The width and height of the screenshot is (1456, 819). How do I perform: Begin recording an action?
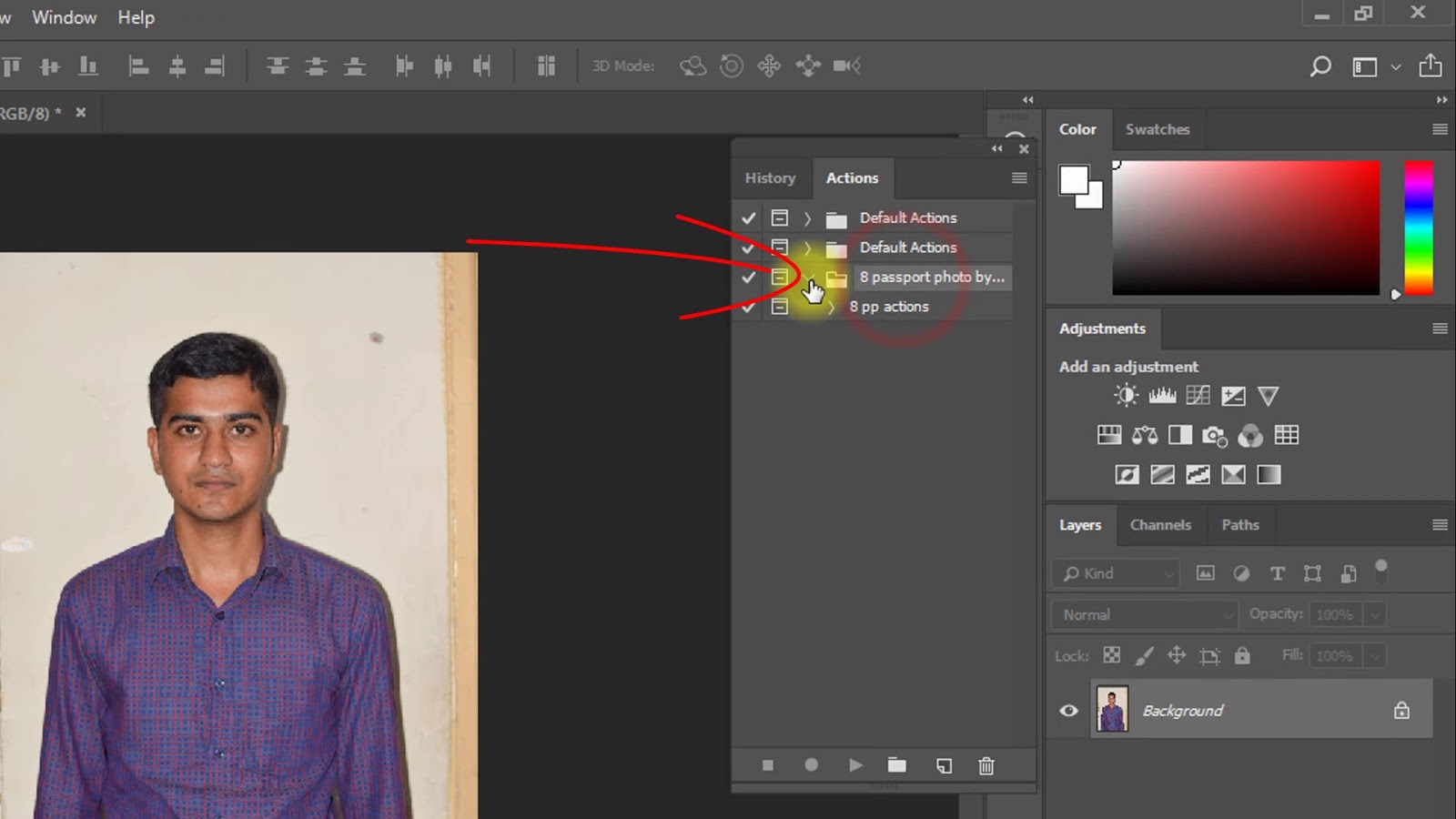coord(811,765)
